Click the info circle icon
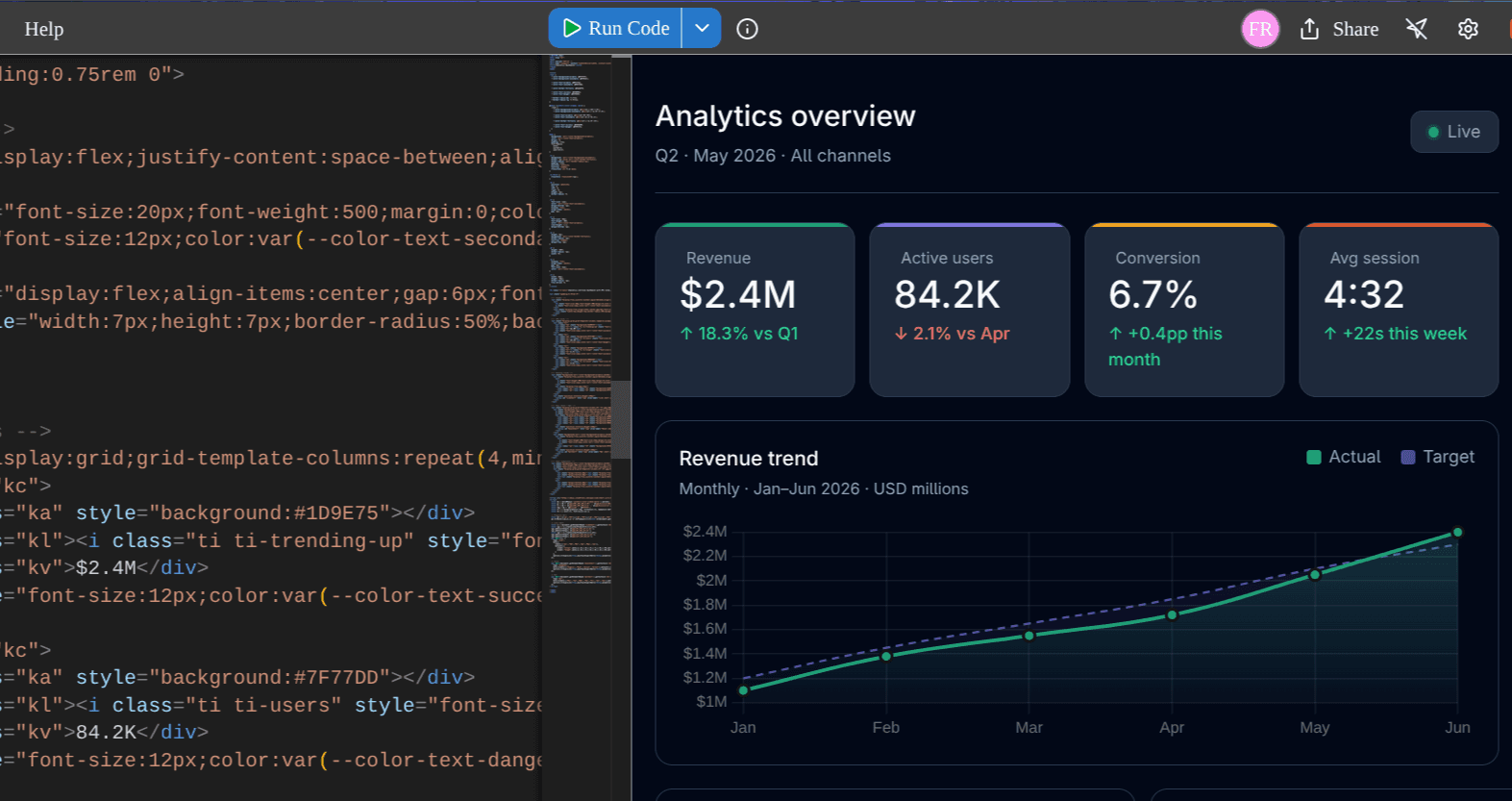 [747, 29]
